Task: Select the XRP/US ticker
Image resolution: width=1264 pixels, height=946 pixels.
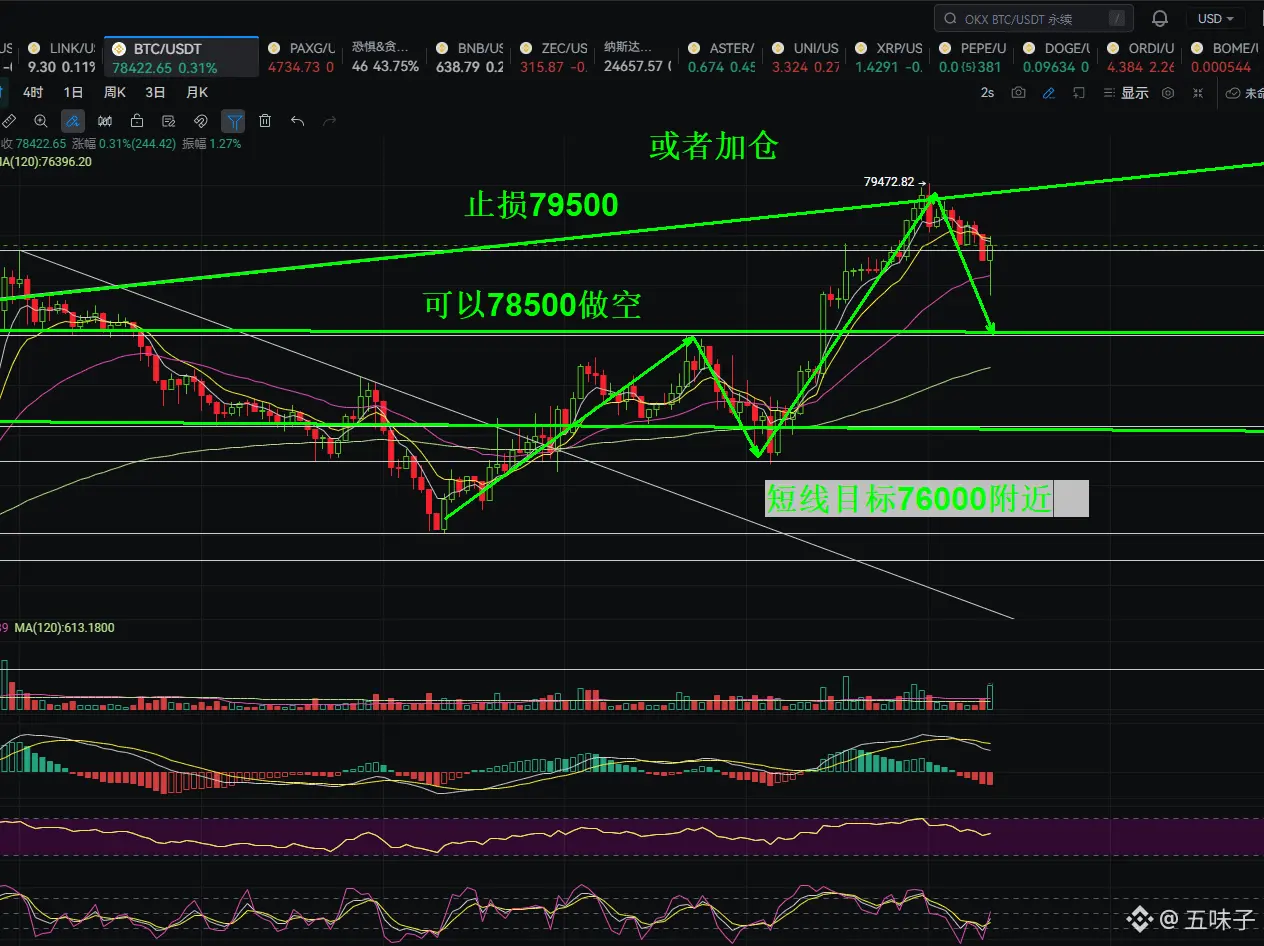Action: tap(889, 57)
